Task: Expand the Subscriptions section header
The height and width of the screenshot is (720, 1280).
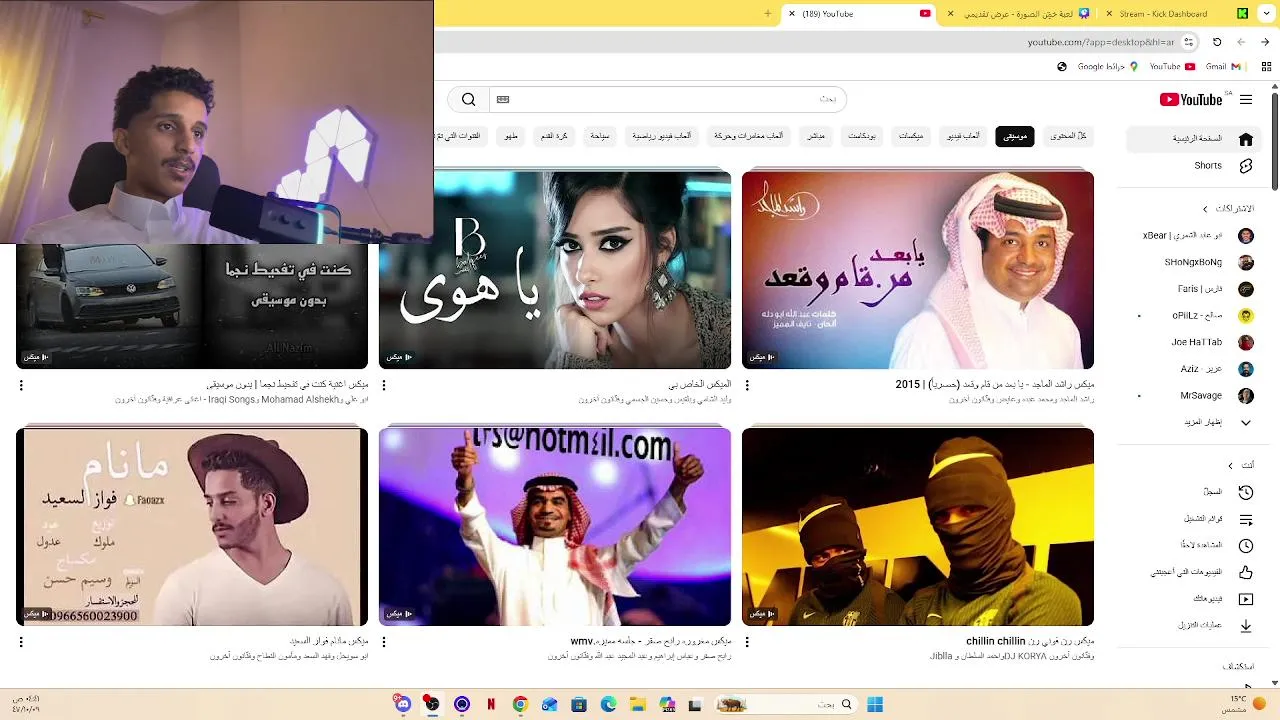Action: click(x=1229, y=209)
